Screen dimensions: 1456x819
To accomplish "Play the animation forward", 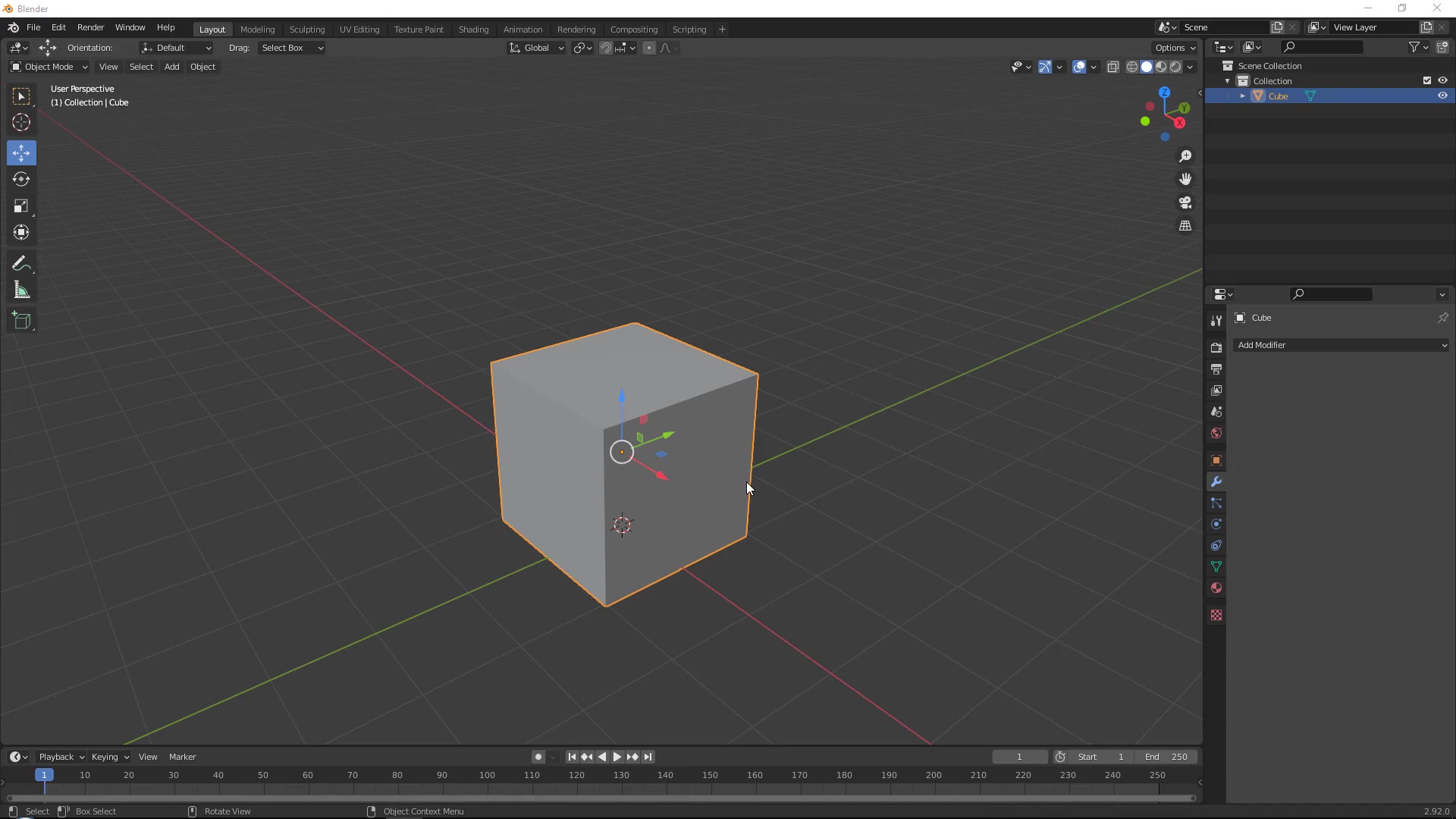I will tap(617, 757).
